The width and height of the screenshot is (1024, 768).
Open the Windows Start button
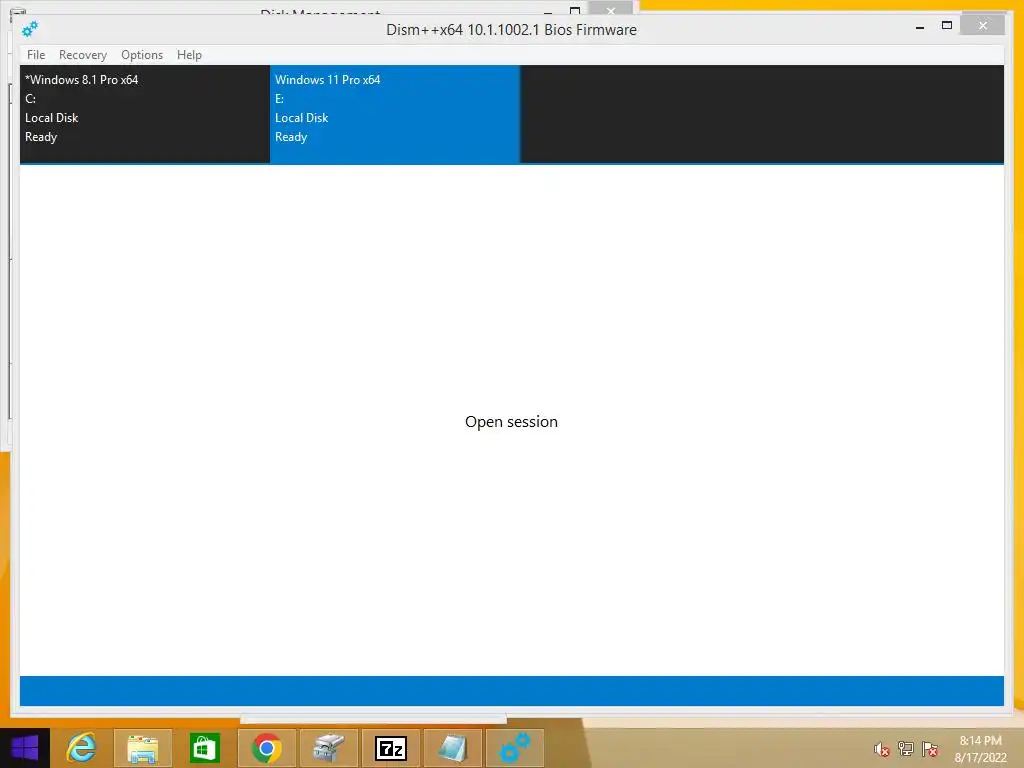(25, 748)
